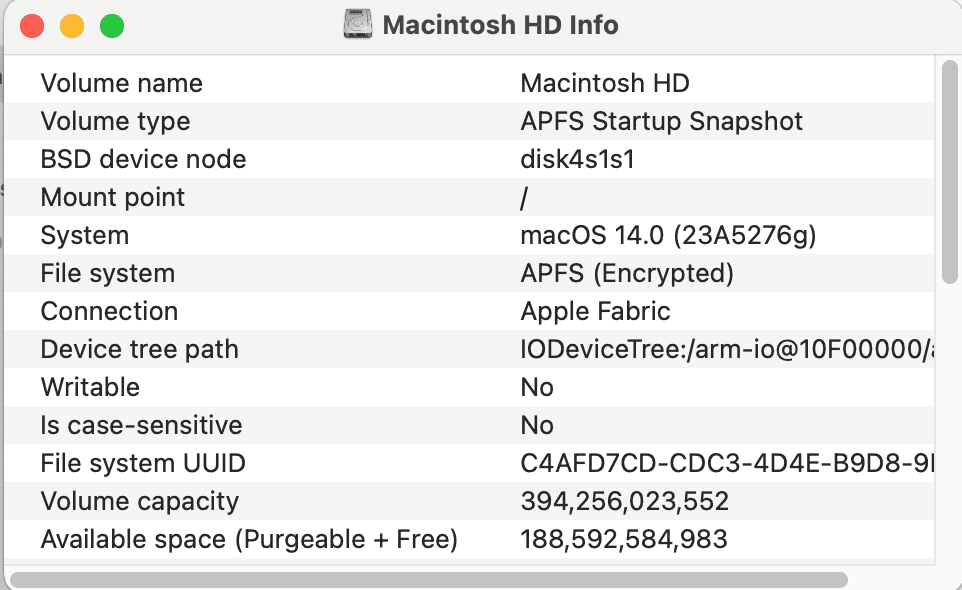This screenshot has width=962, height=590.
Task: Click the Macintosh HD disk icon in title bar
Action: tap(358, 25)
